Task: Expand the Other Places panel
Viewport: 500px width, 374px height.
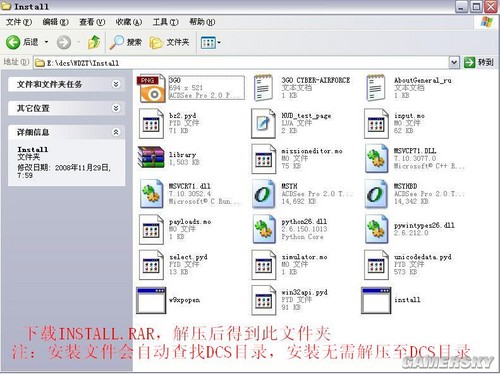Action: pos(116,108)
